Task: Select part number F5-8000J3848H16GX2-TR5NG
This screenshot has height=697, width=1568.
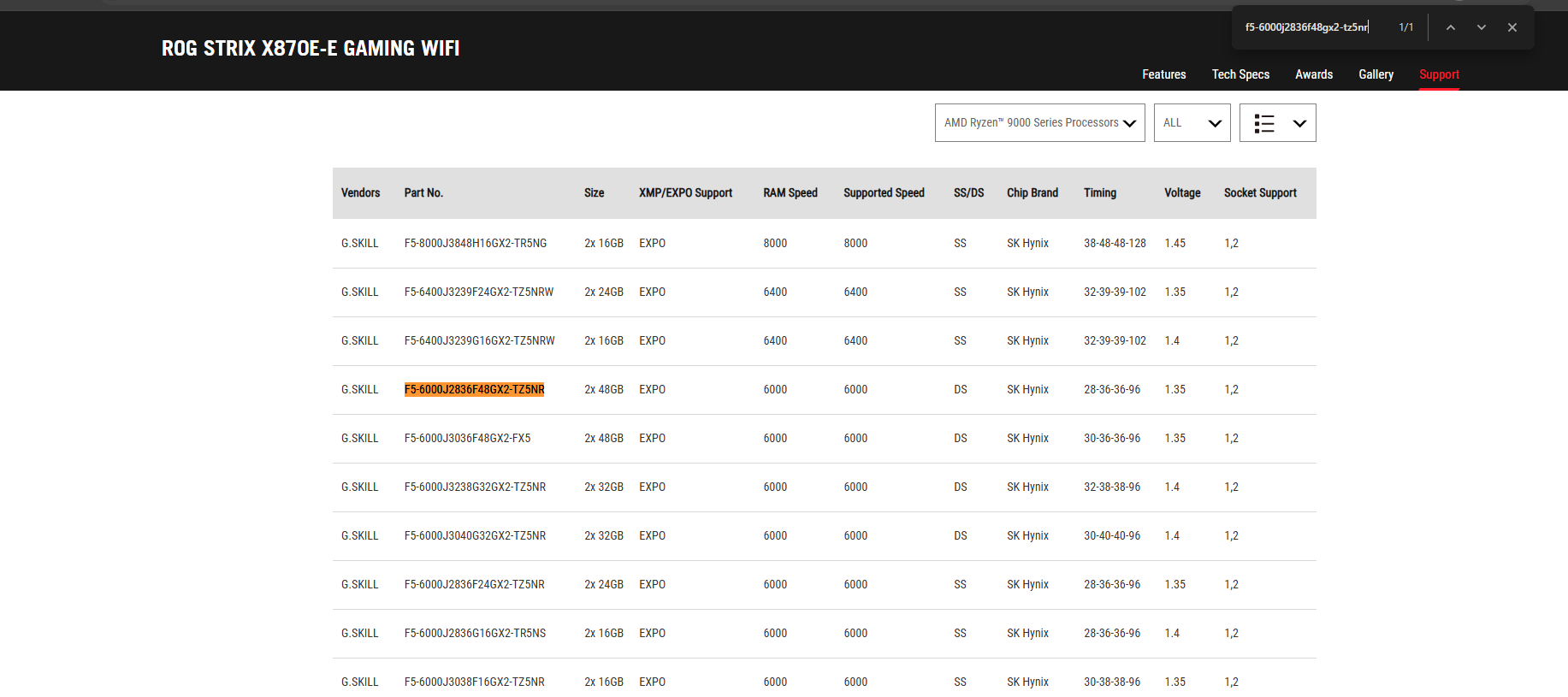Action: tap(475, 244)
